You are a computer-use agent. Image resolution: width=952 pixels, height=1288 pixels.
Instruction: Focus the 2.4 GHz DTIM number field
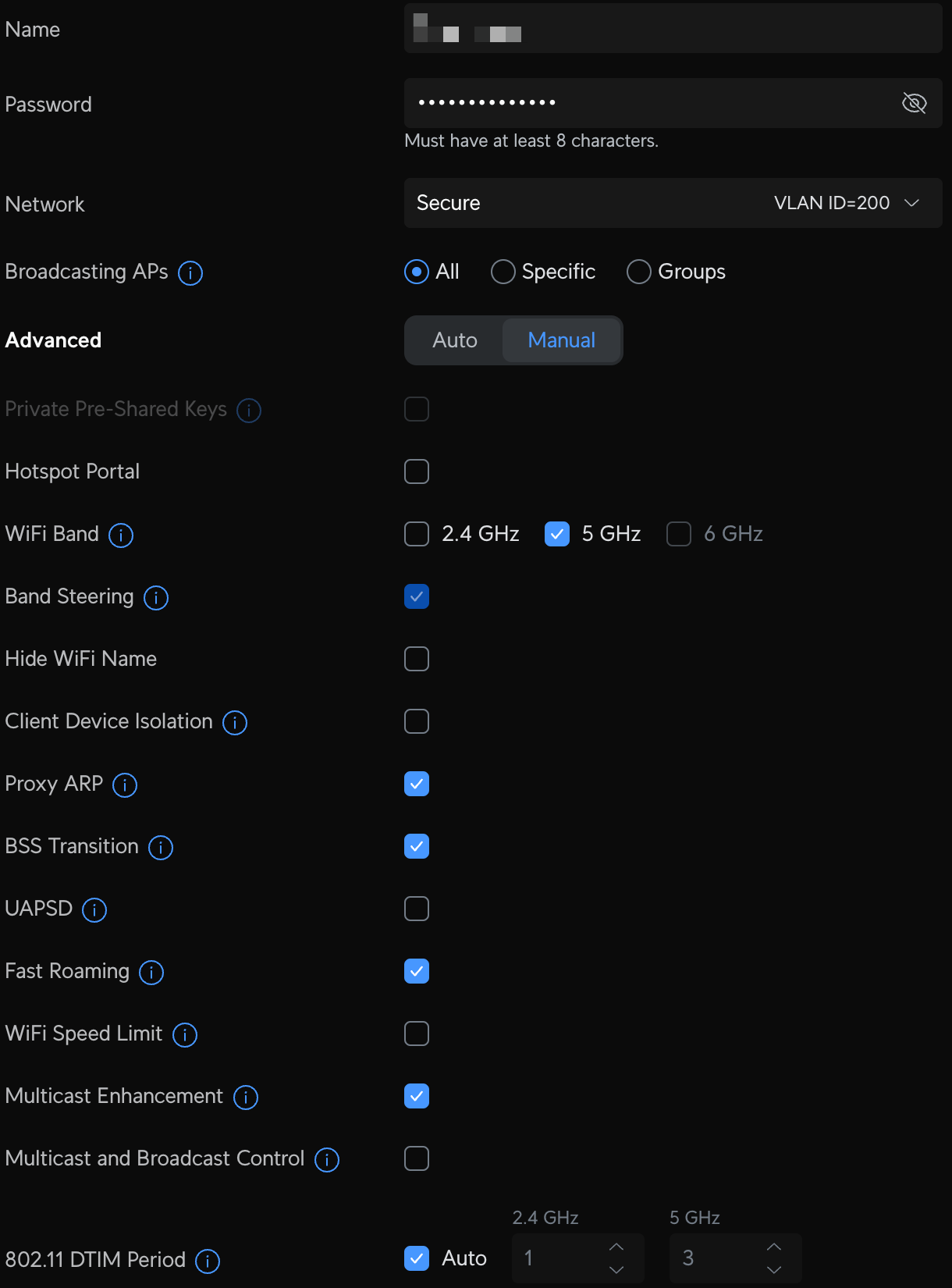(578, 1258)
